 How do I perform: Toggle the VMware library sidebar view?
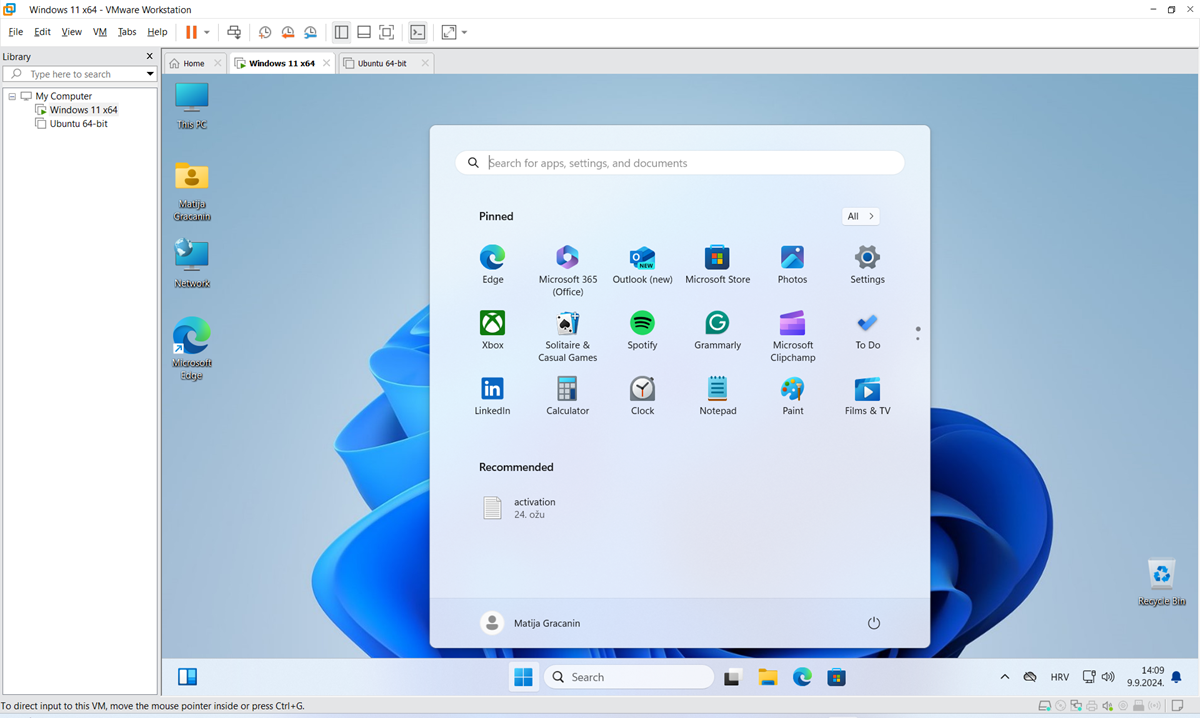341,32
